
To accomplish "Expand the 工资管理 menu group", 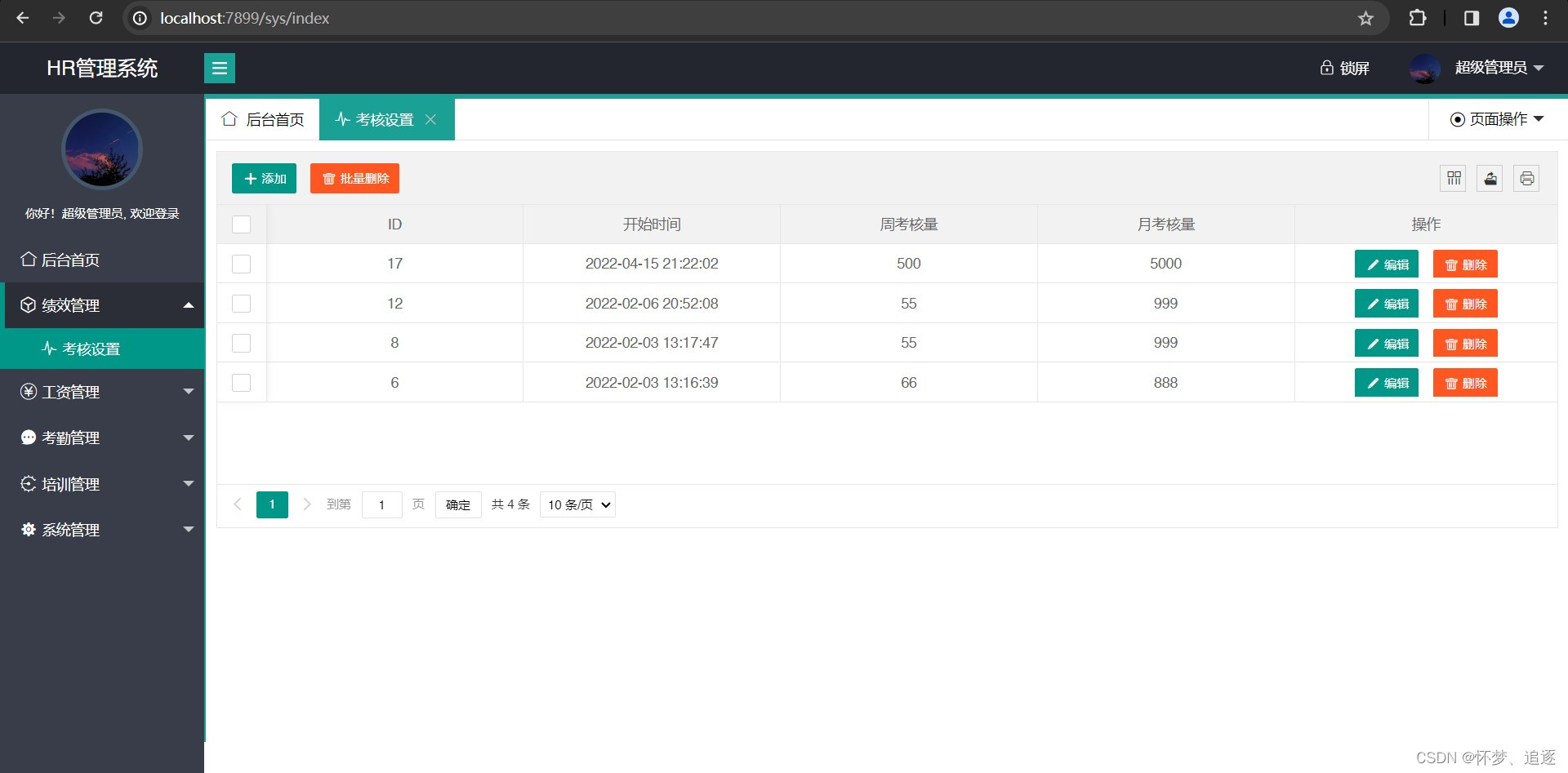I will tap(102, 392).
